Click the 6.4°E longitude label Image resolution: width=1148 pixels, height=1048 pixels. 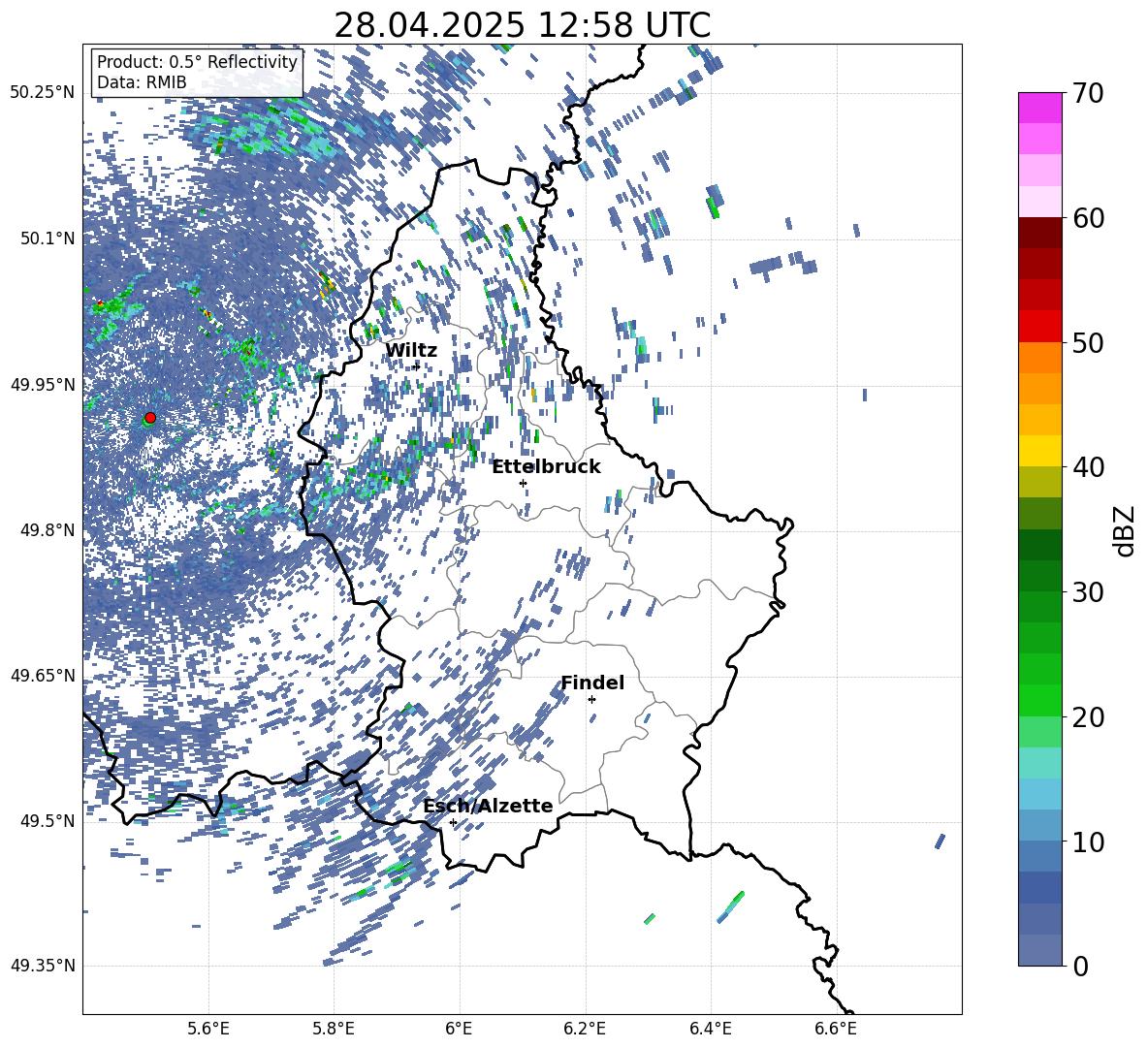click(x=710, y=1029)
